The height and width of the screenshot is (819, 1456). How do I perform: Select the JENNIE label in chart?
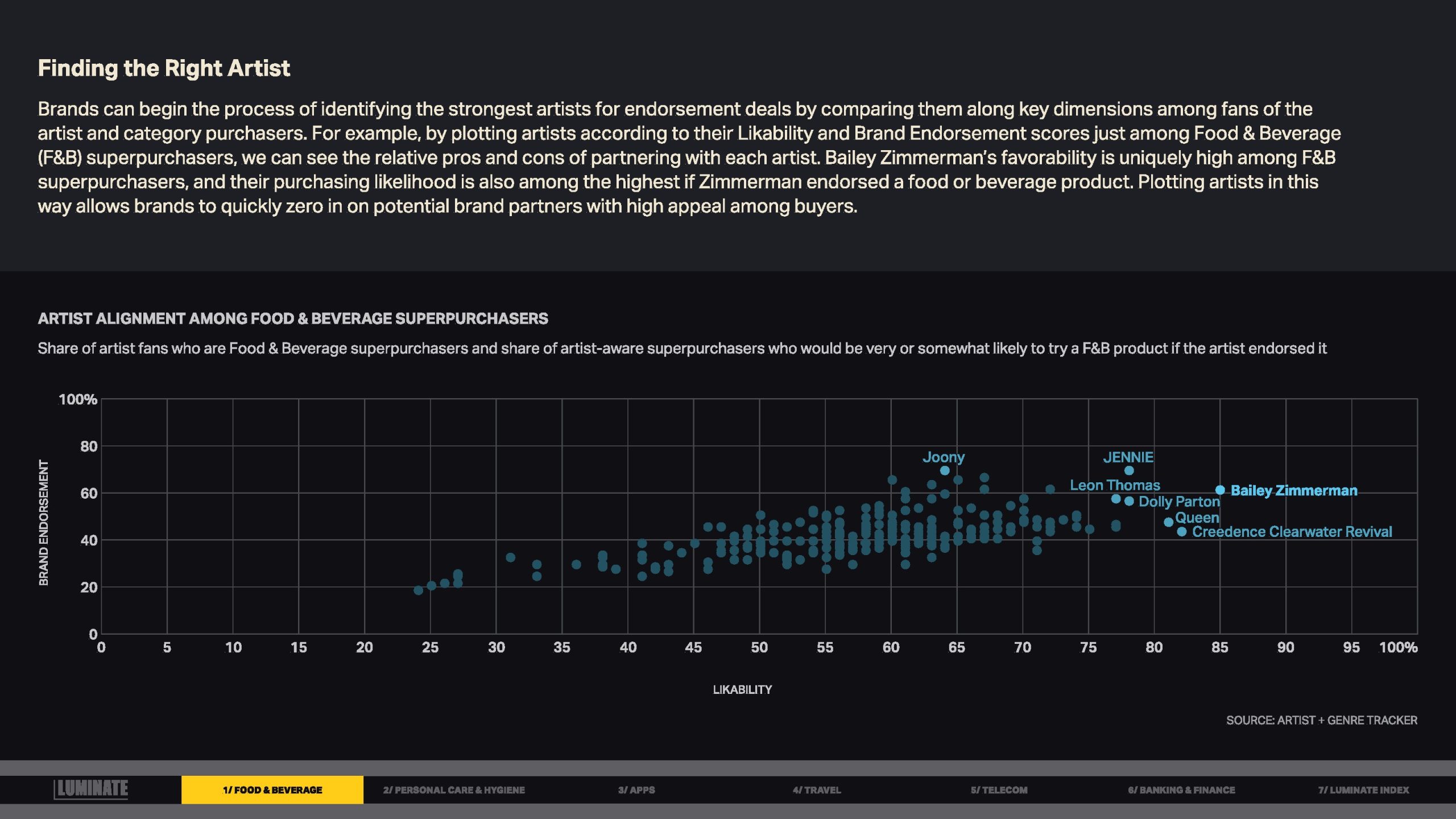1128,457
